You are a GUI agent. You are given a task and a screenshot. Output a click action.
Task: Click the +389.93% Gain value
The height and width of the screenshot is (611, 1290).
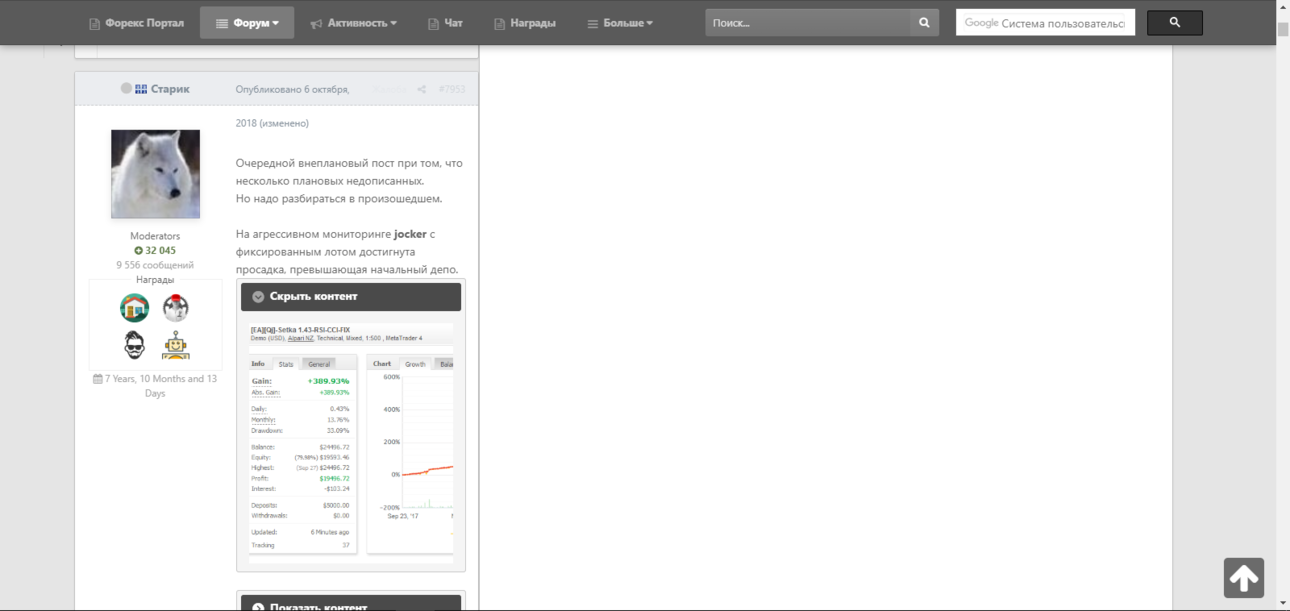click(329, 381)
